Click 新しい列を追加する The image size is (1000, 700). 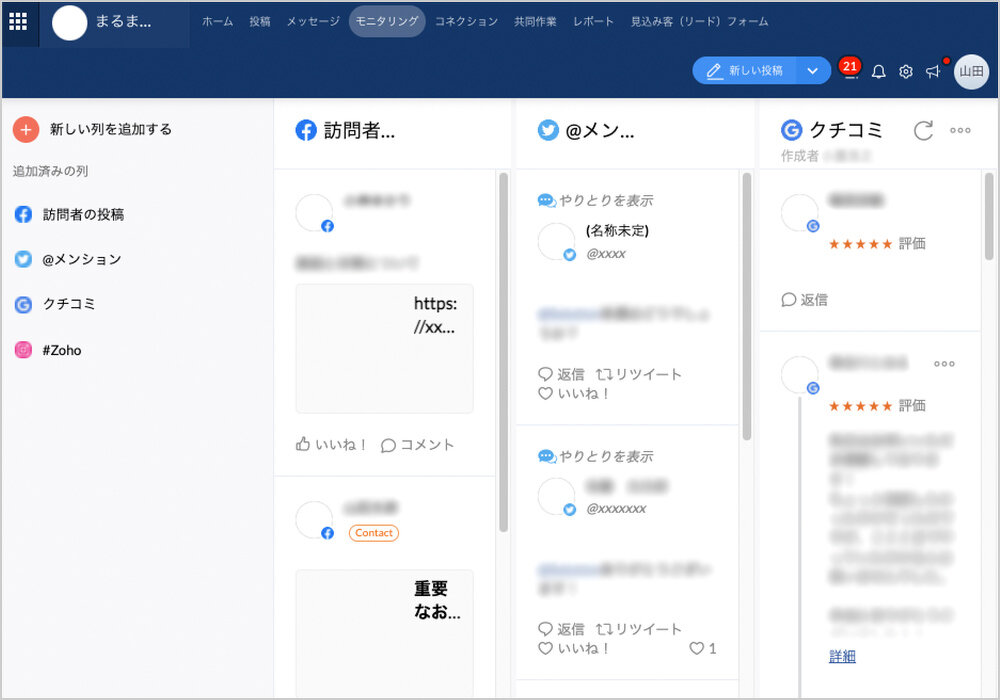[111, 129]
